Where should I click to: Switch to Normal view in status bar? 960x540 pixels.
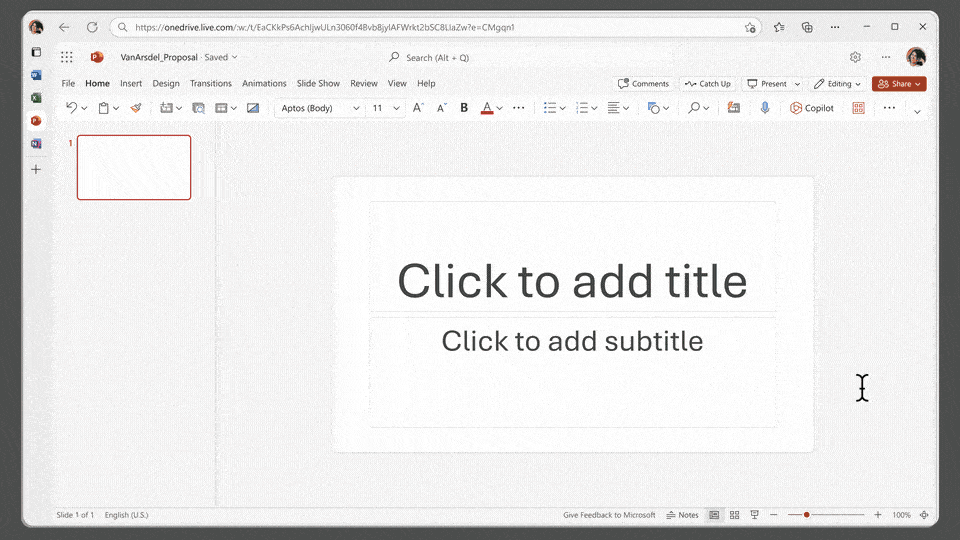tap(714, 515)
